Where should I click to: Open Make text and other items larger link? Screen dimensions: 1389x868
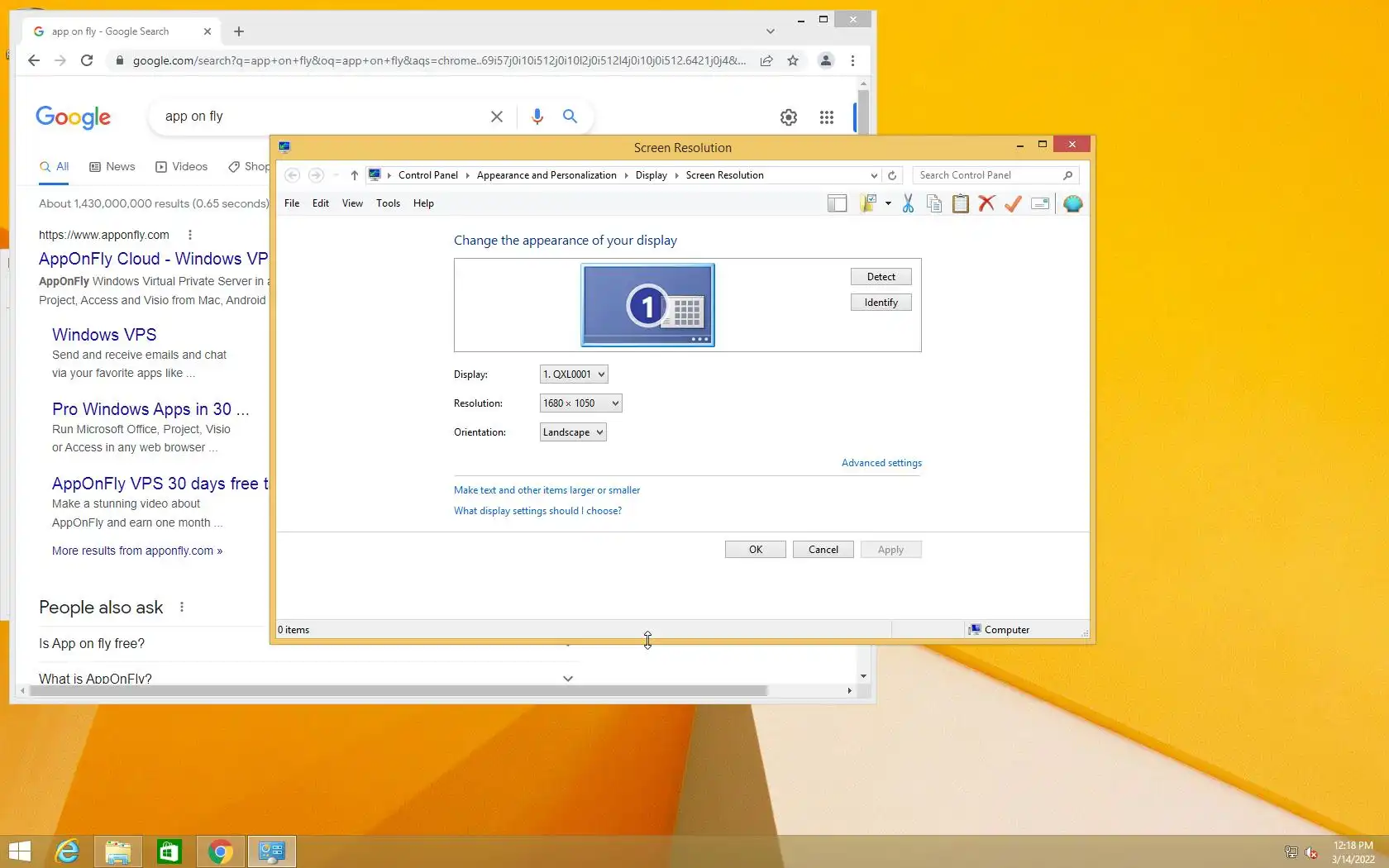click(x=547, y=490)
